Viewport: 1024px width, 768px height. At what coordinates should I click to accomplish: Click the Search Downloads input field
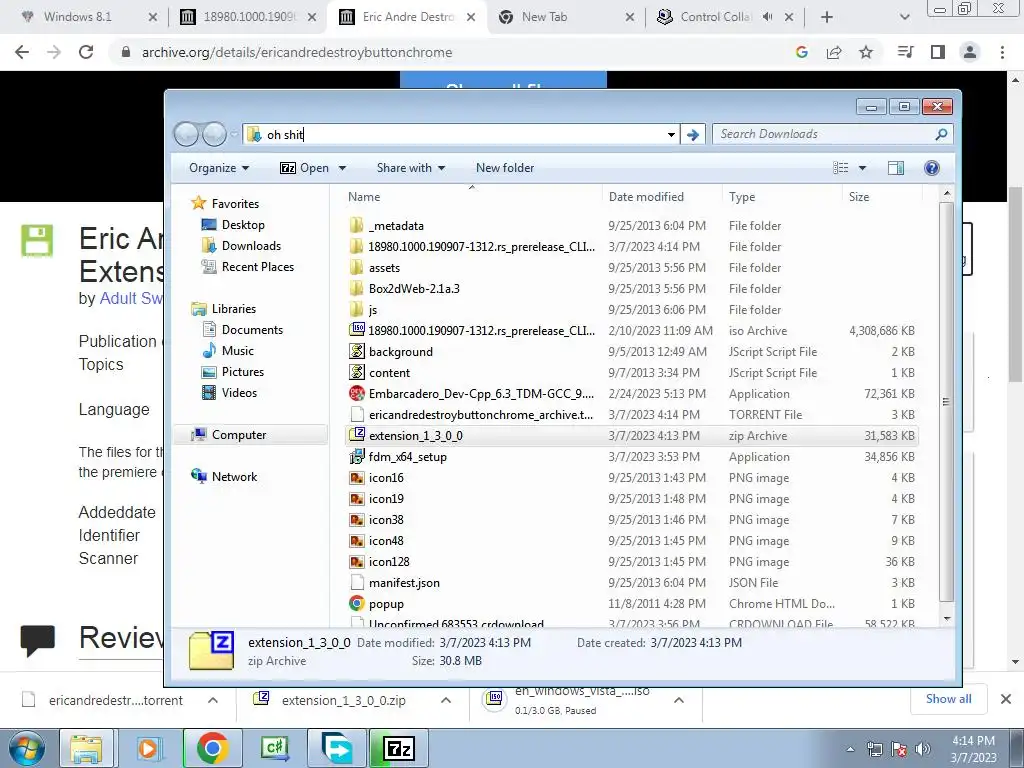(823, 134)
